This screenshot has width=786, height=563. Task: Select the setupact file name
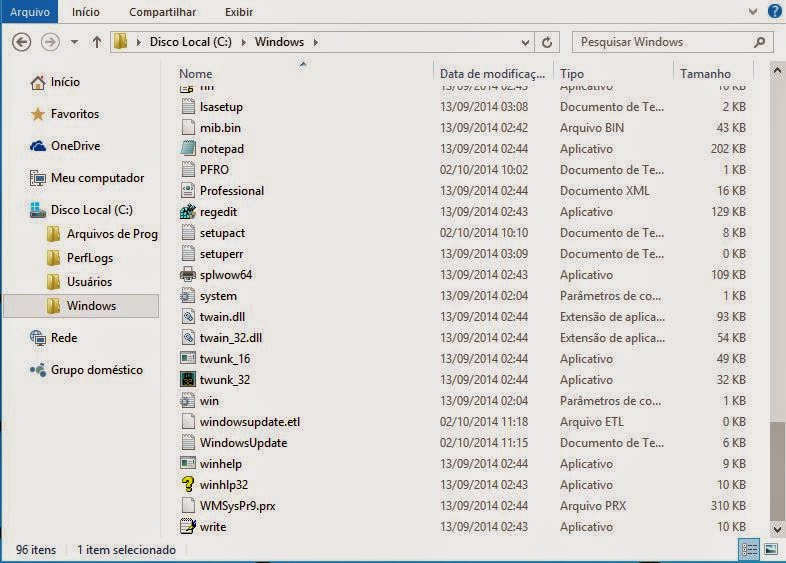pyautogui.click(x=222, y=233)
